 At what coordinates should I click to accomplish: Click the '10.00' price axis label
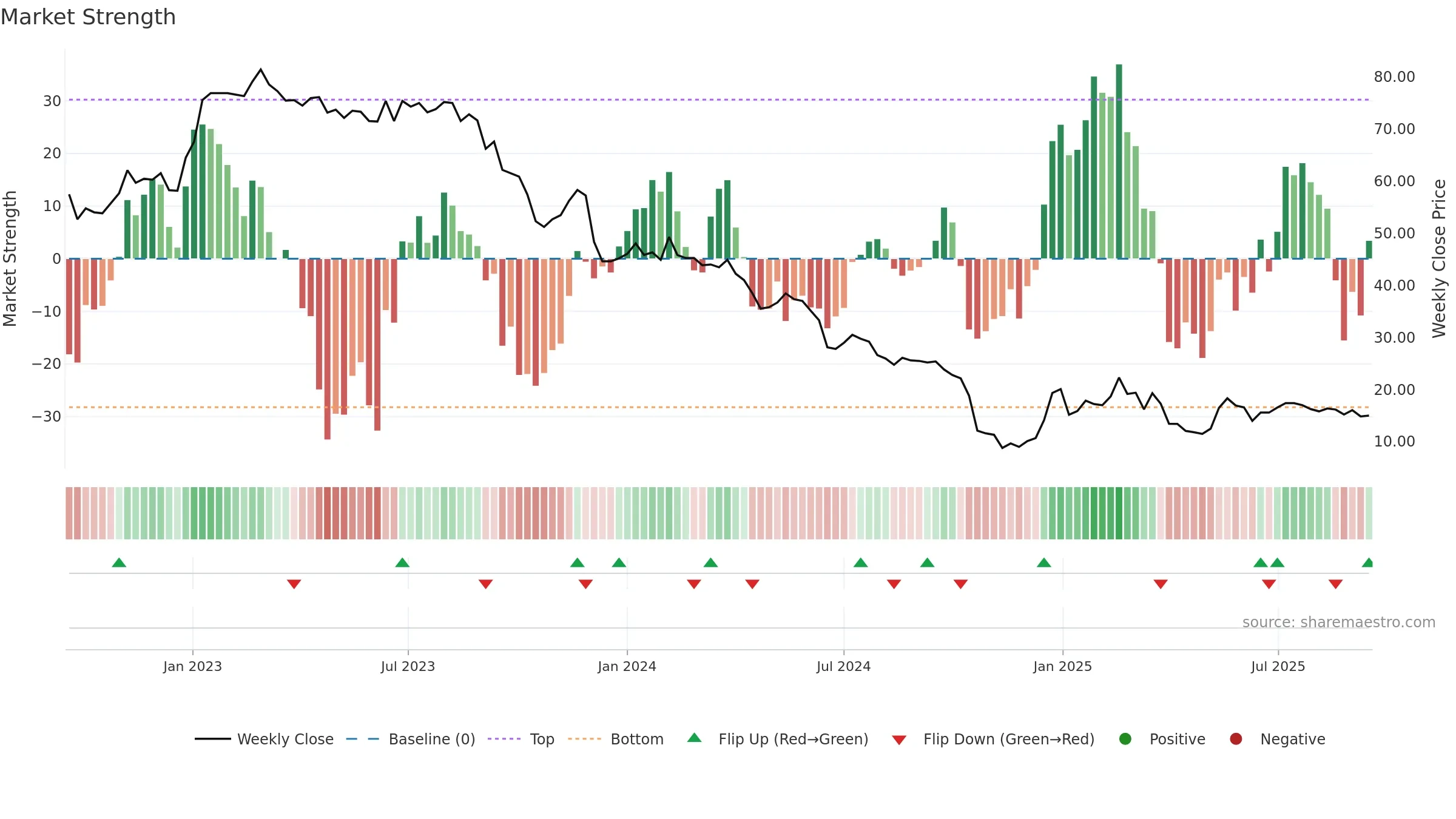pos(1395,441)
